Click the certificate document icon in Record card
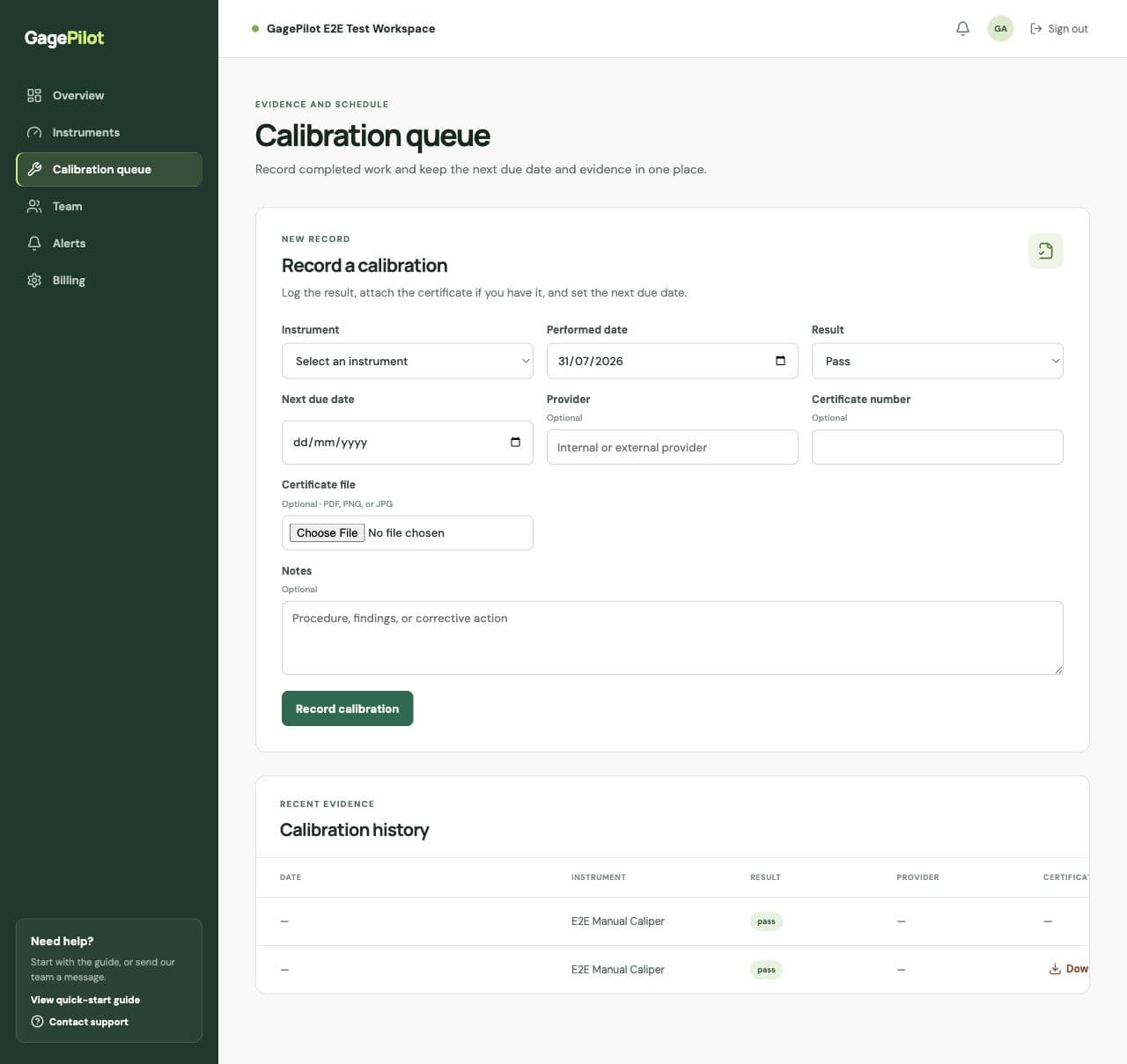The width and height of the screenshot is (1127, 1064). coord(1045,251)
